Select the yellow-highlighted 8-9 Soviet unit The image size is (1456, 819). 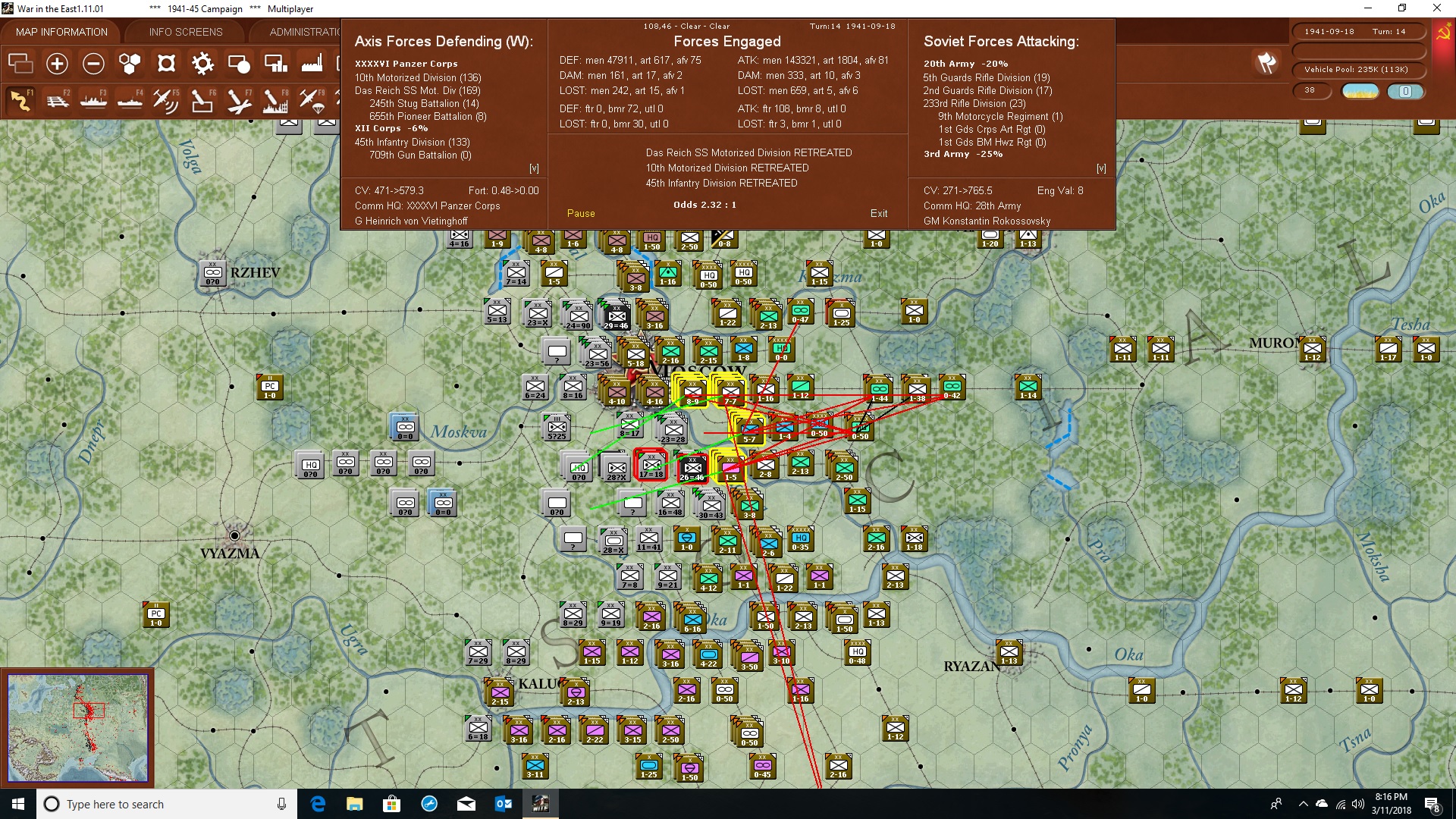(x=692, y=393)
